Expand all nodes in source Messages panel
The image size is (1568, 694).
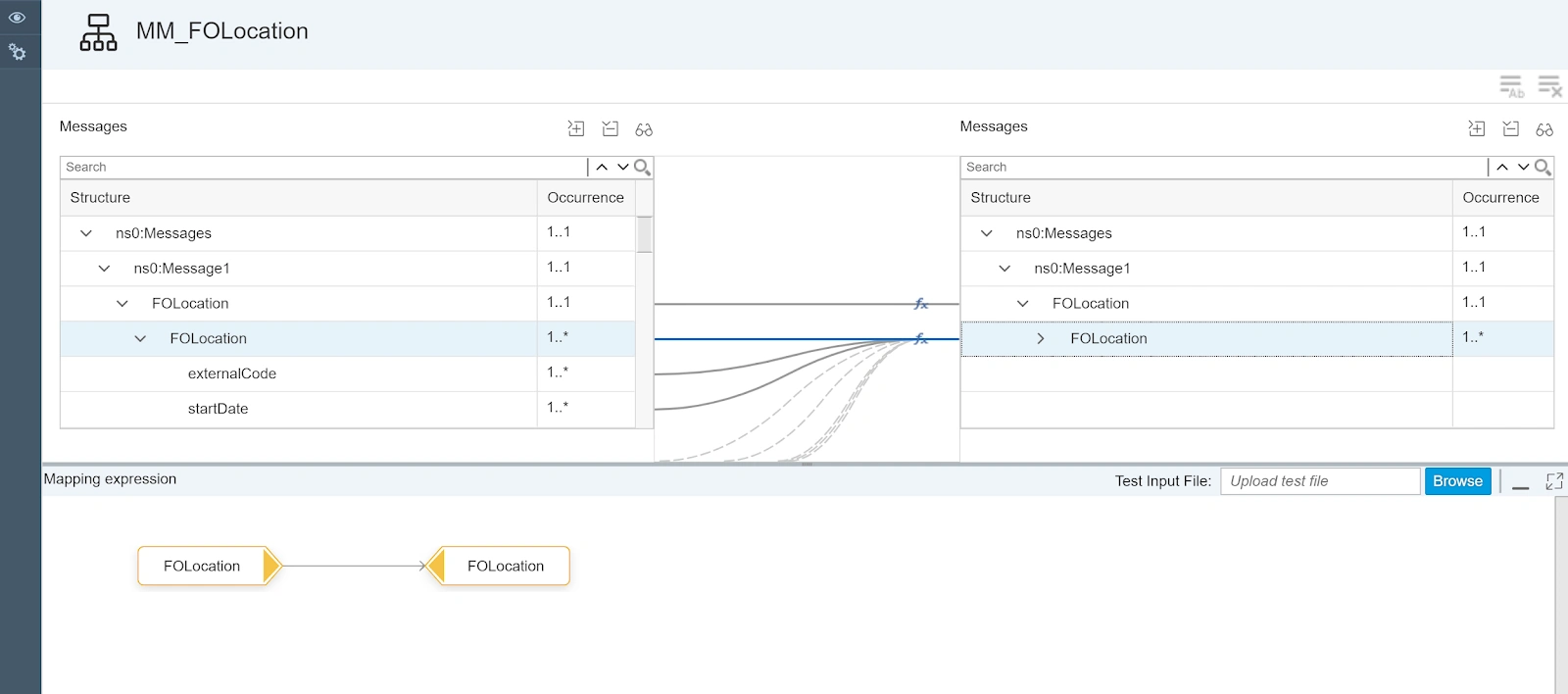[x=576, y=128]
